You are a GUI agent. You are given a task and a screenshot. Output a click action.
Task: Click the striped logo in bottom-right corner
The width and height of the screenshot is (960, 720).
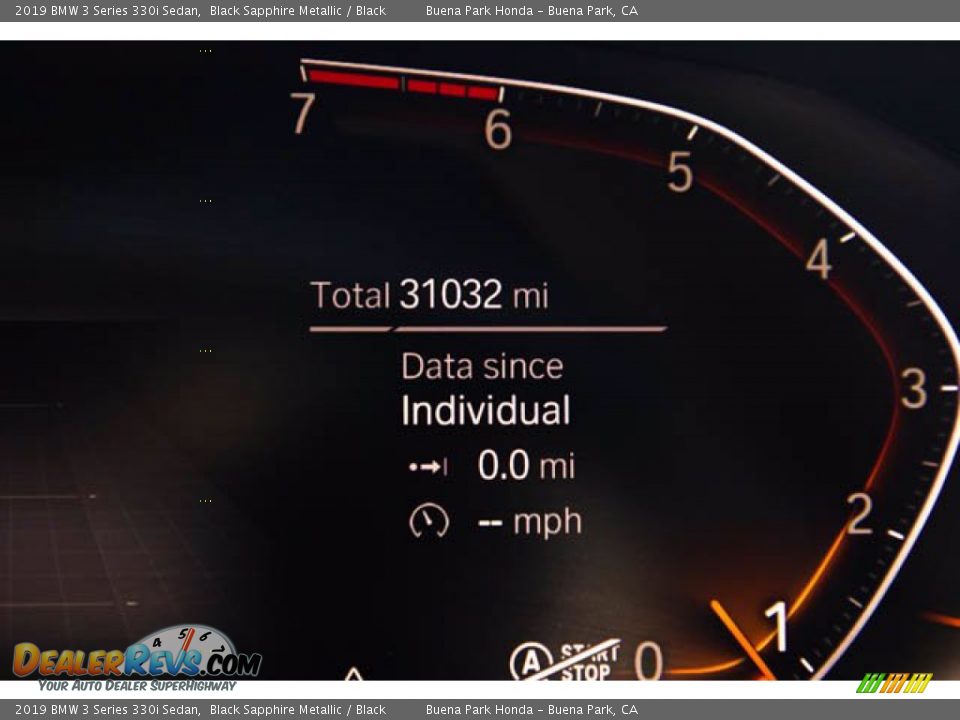pyautogui.click(x=894, y=683)
